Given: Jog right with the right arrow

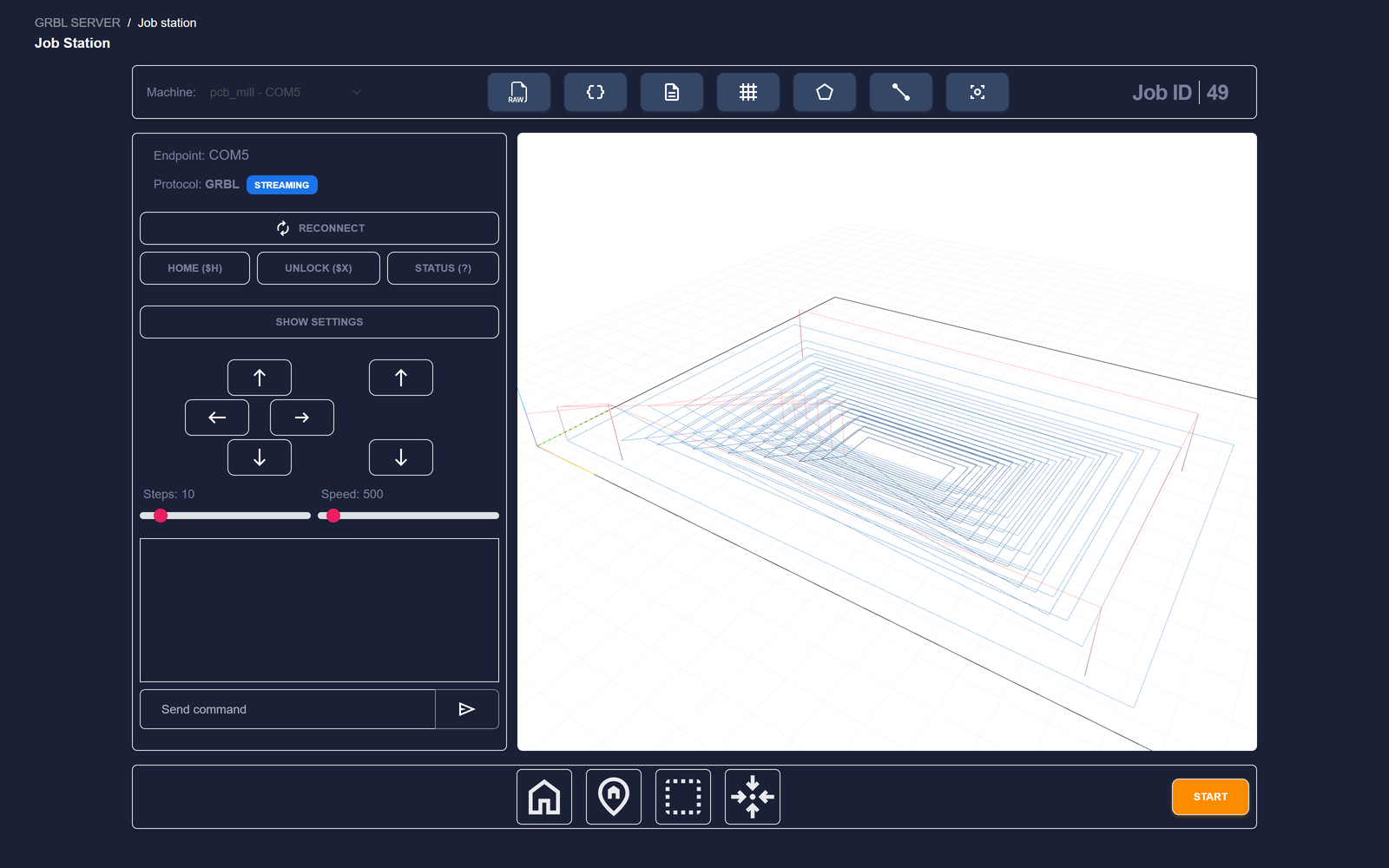Looking at the screenshot, I should (x=302, y=418).
